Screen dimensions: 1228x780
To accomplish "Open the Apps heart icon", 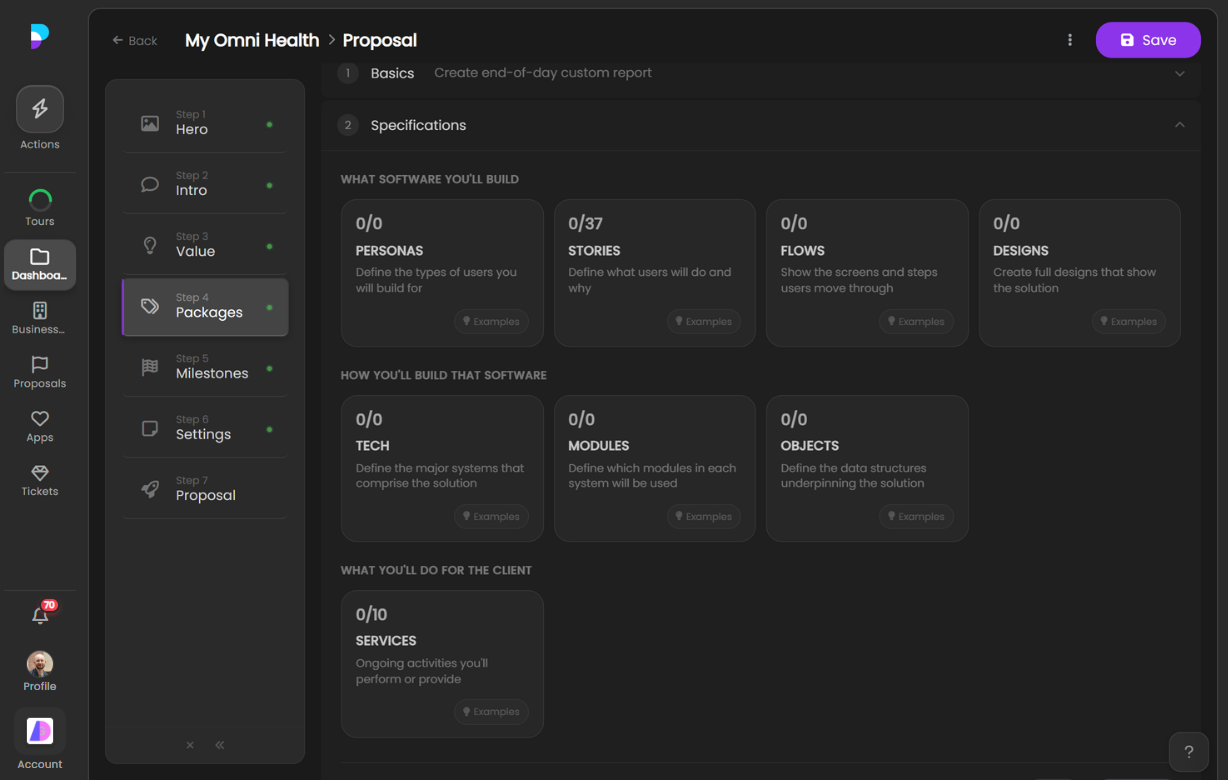I will (40, 419).
